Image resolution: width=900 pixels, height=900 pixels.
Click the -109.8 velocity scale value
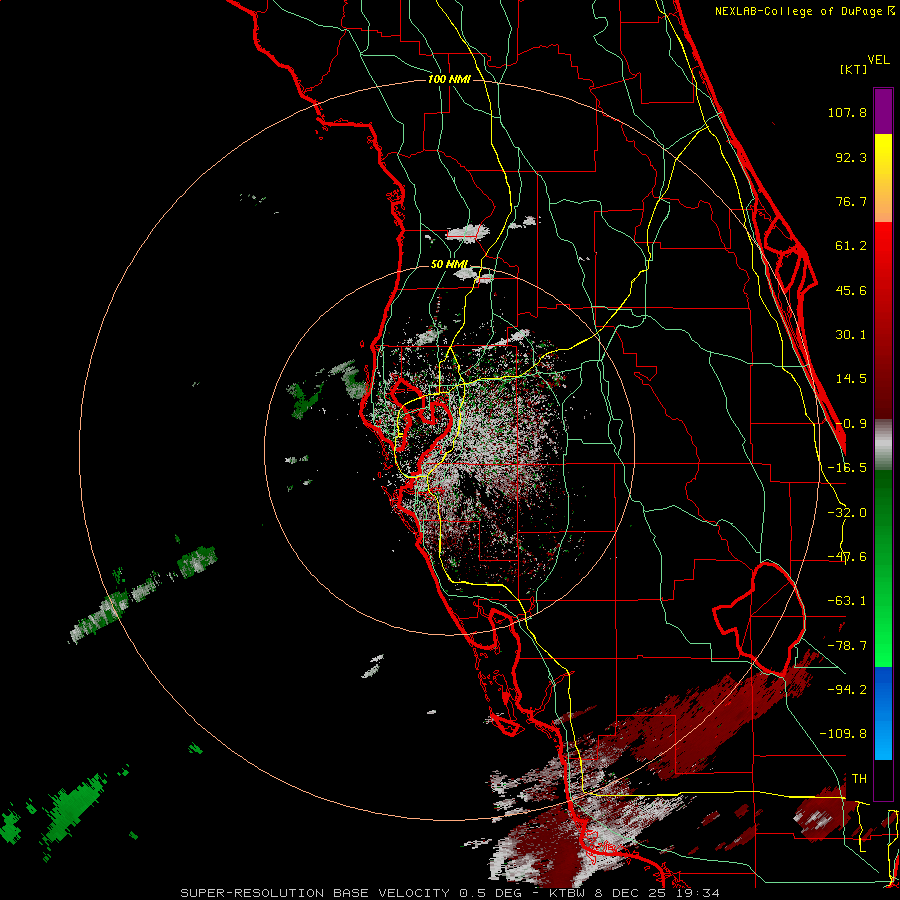click(x=843, y=734)
